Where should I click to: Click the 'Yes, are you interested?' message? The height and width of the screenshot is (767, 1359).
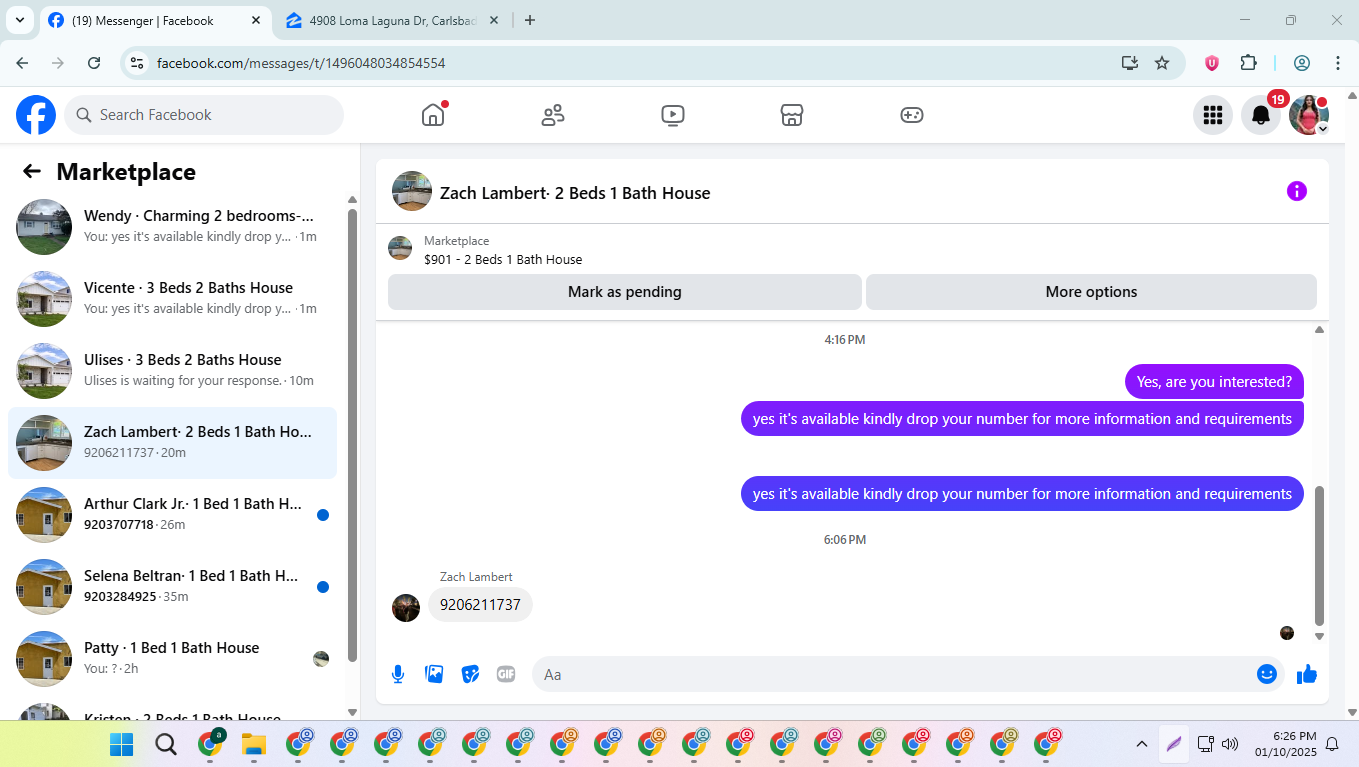pos(1214,382)
